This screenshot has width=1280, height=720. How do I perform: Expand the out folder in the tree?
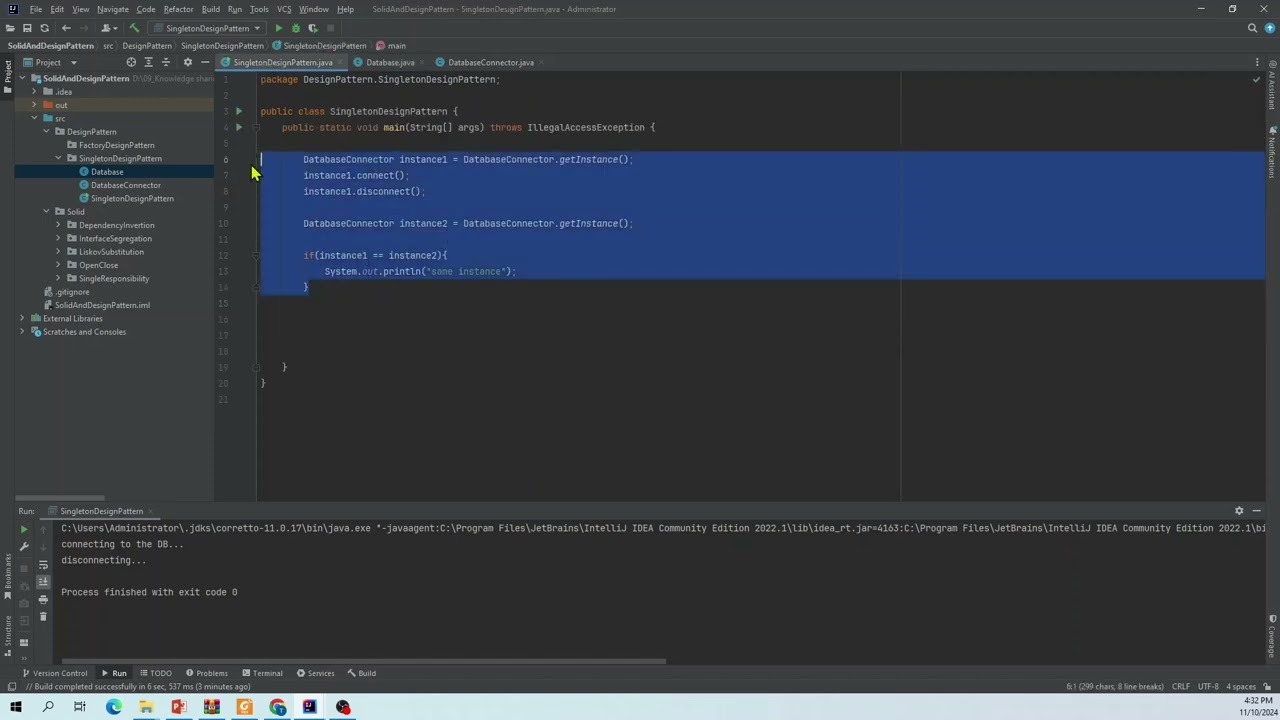(x=35, y=105)
